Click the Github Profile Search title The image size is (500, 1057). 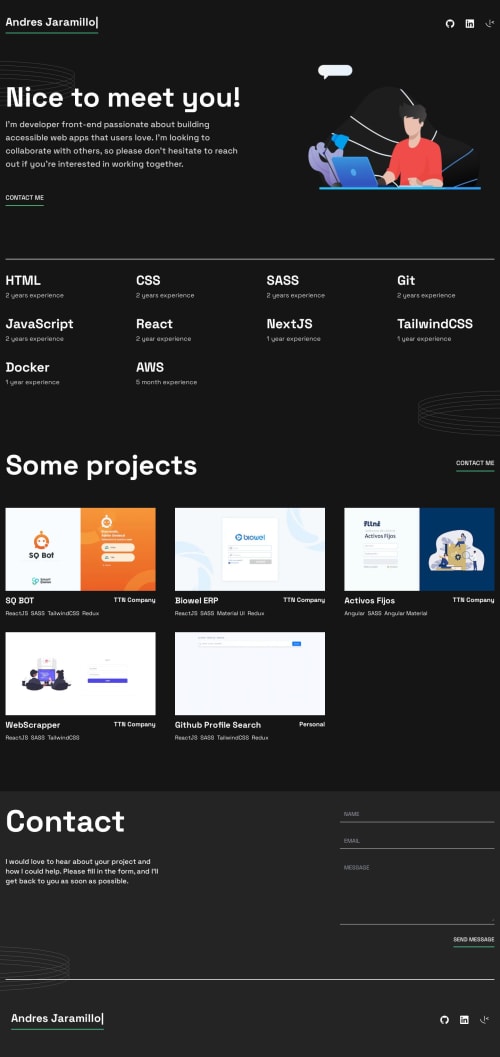(218, 725)
